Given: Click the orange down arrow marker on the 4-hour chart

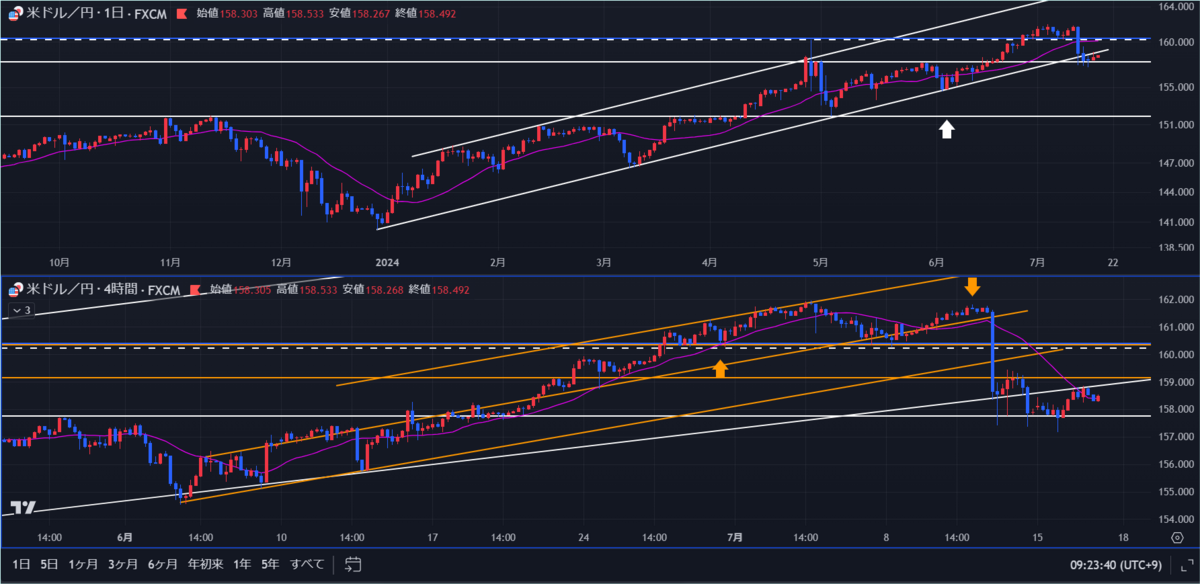Looking at the screenshot, I should tap(972, 286).
